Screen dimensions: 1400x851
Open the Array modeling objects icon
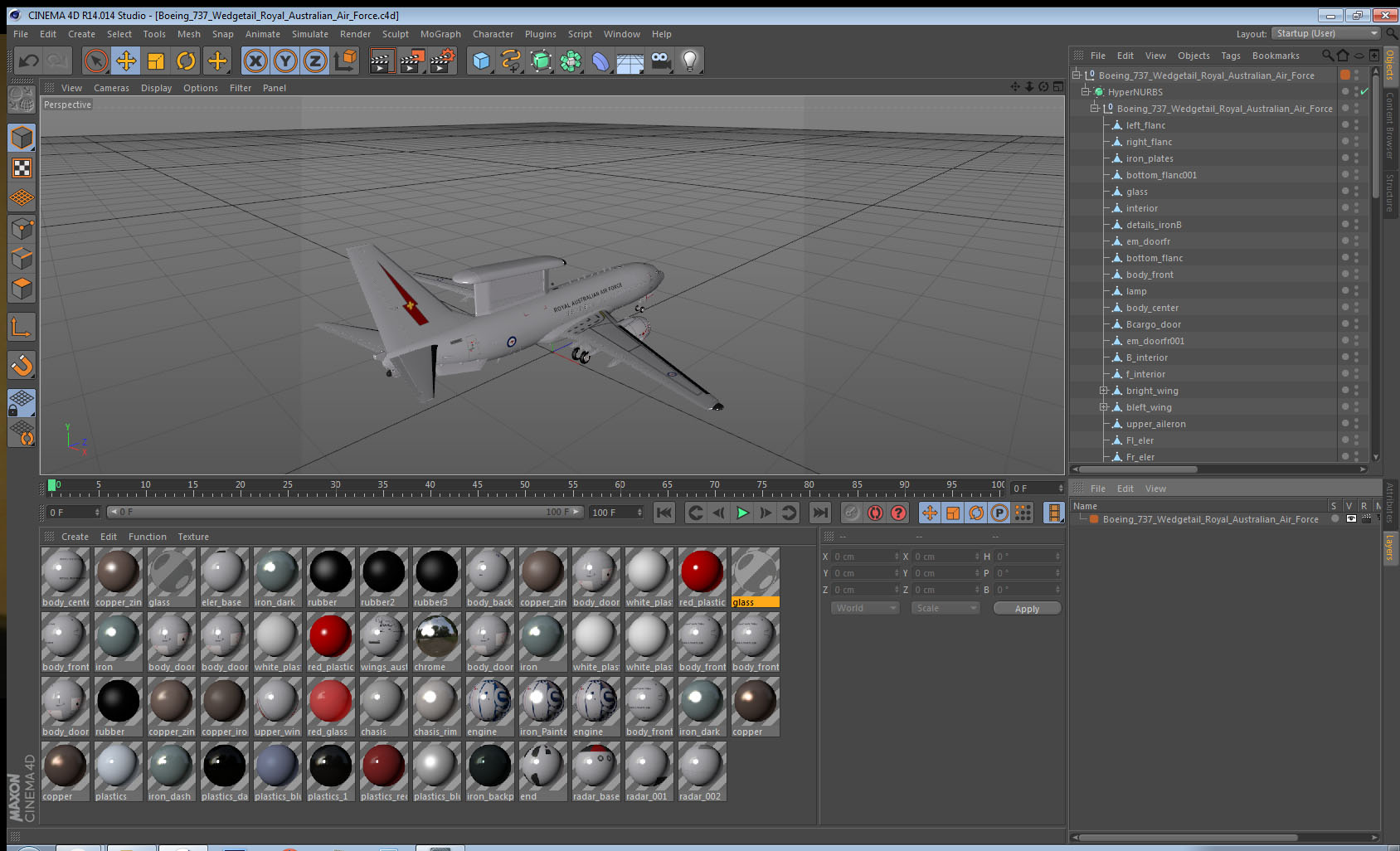tap(571, 61)
